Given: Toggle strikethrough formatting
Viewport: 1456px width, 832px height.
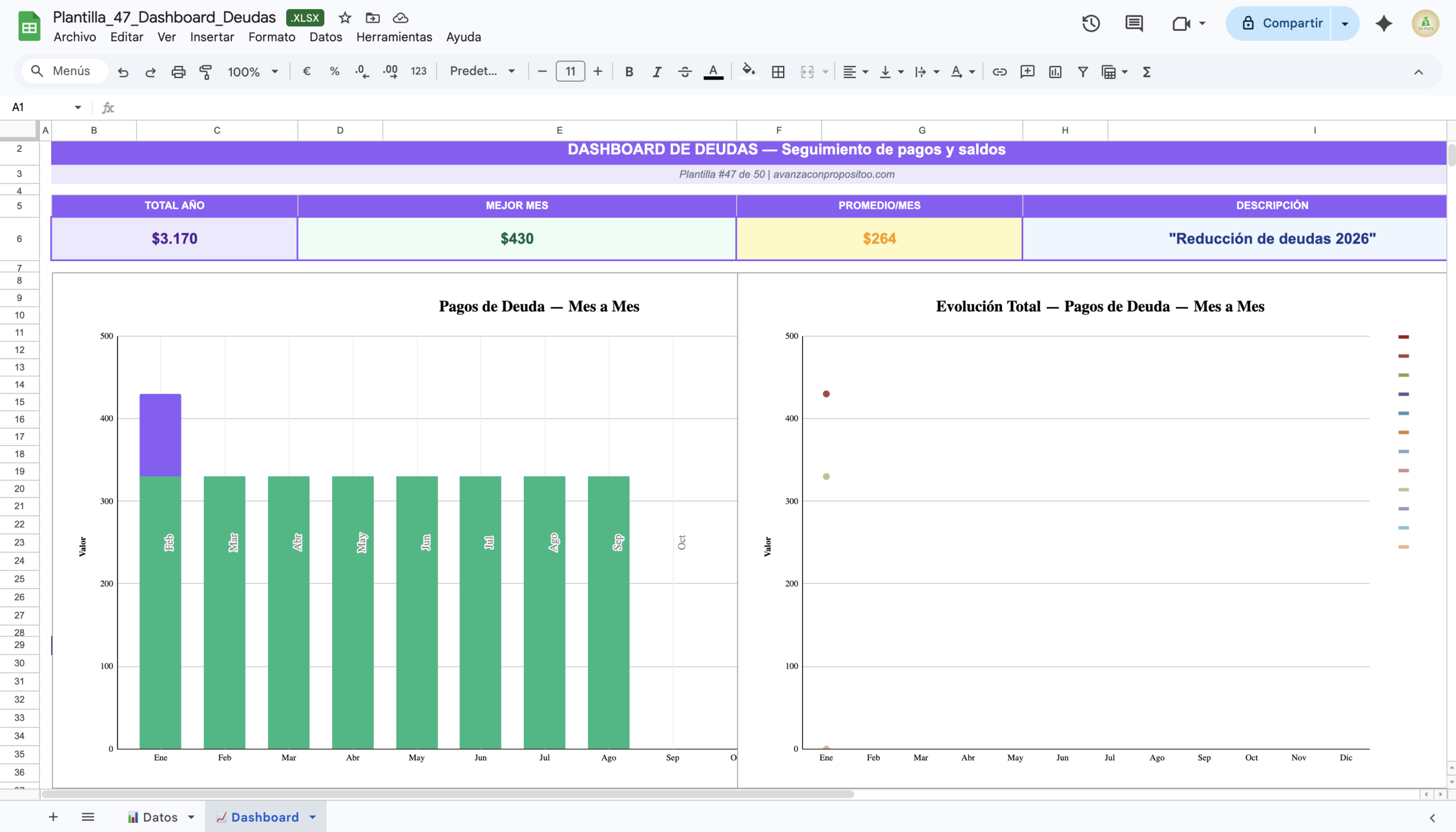Looking at the screenshot, I should tap(685, 72).
